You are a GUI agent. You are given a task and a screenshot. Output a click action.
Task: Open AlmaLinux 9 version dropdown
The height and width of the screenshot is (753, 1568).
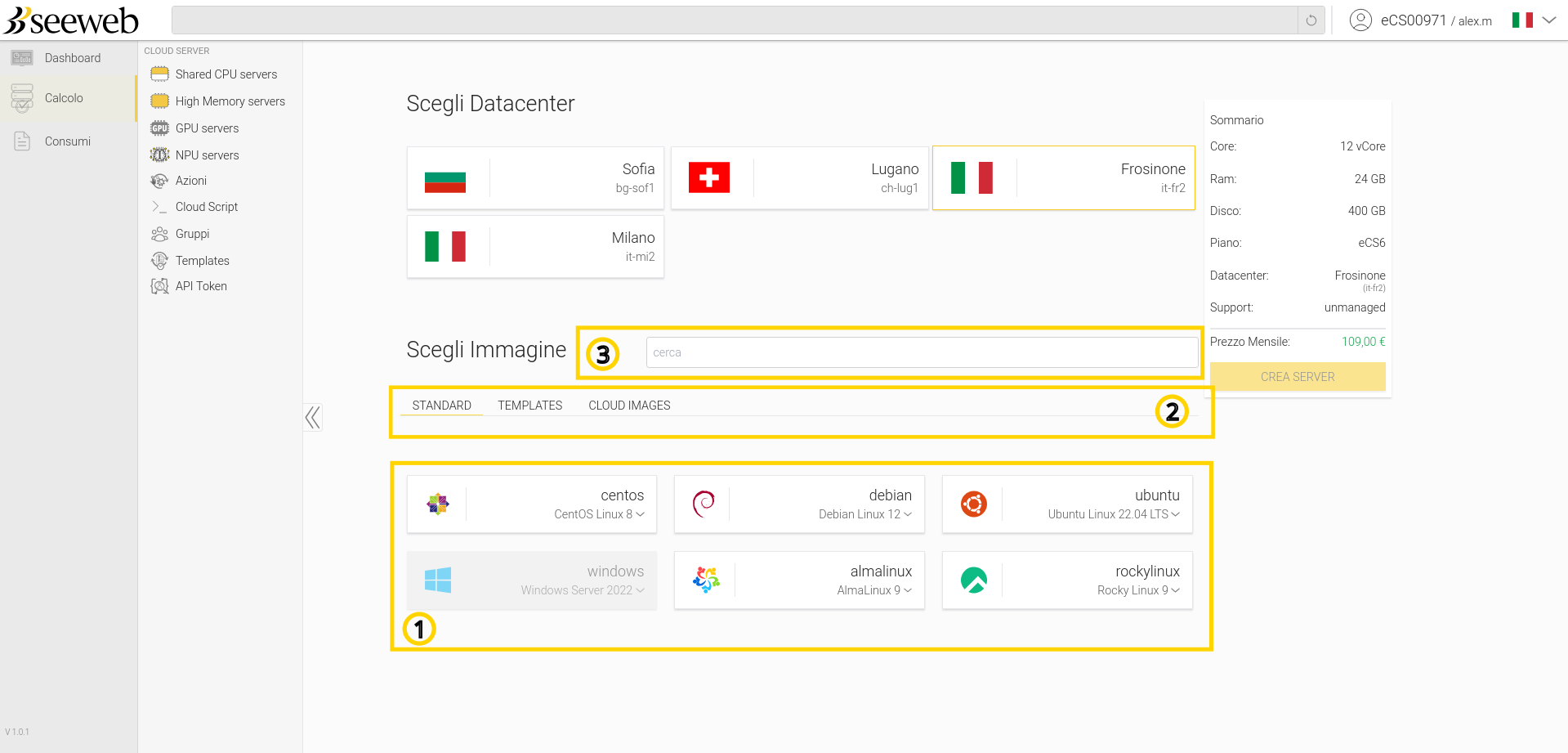pyautogui.click(x=874, y=590)
